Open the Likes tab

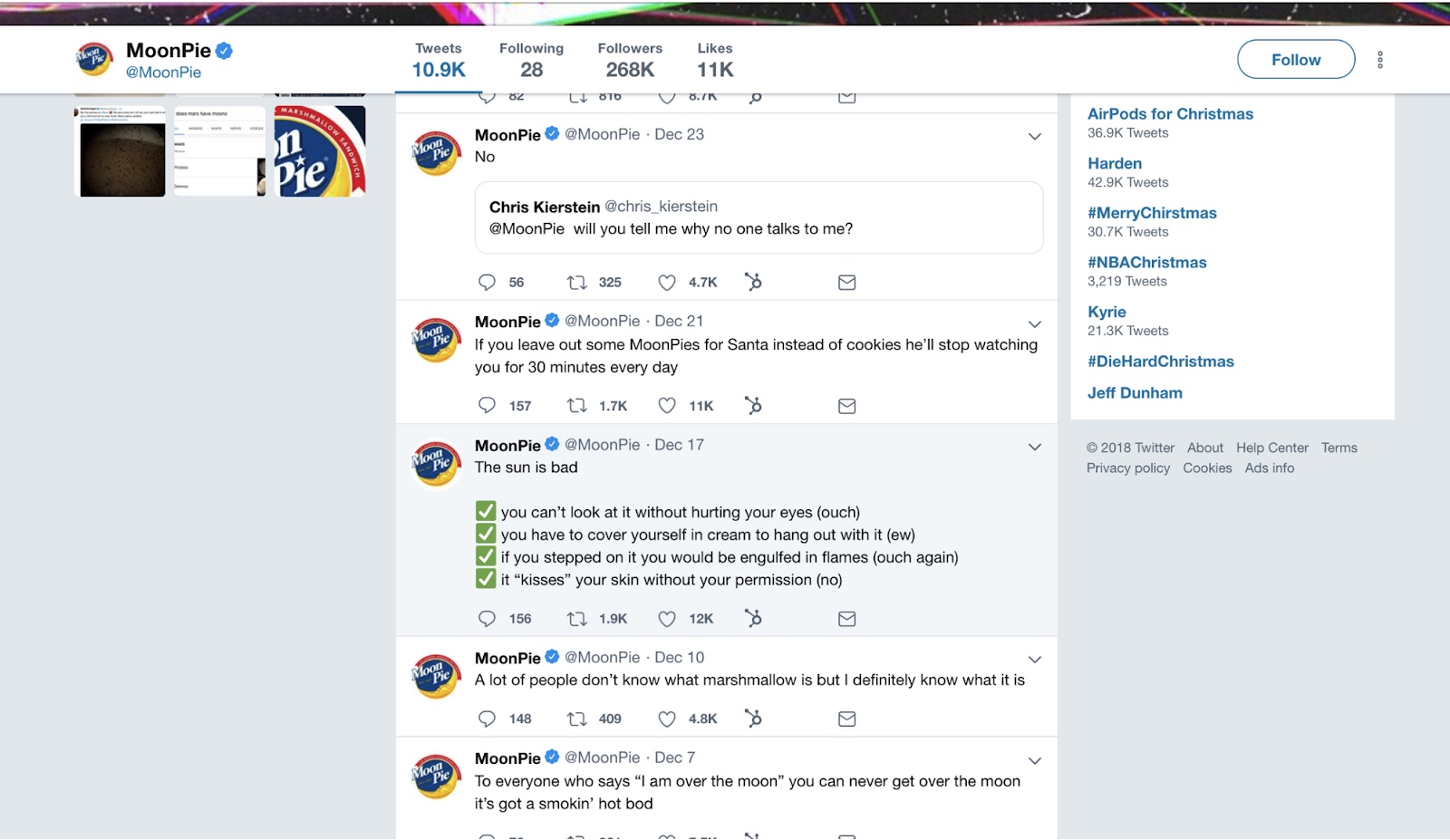[x=715, y=60]
